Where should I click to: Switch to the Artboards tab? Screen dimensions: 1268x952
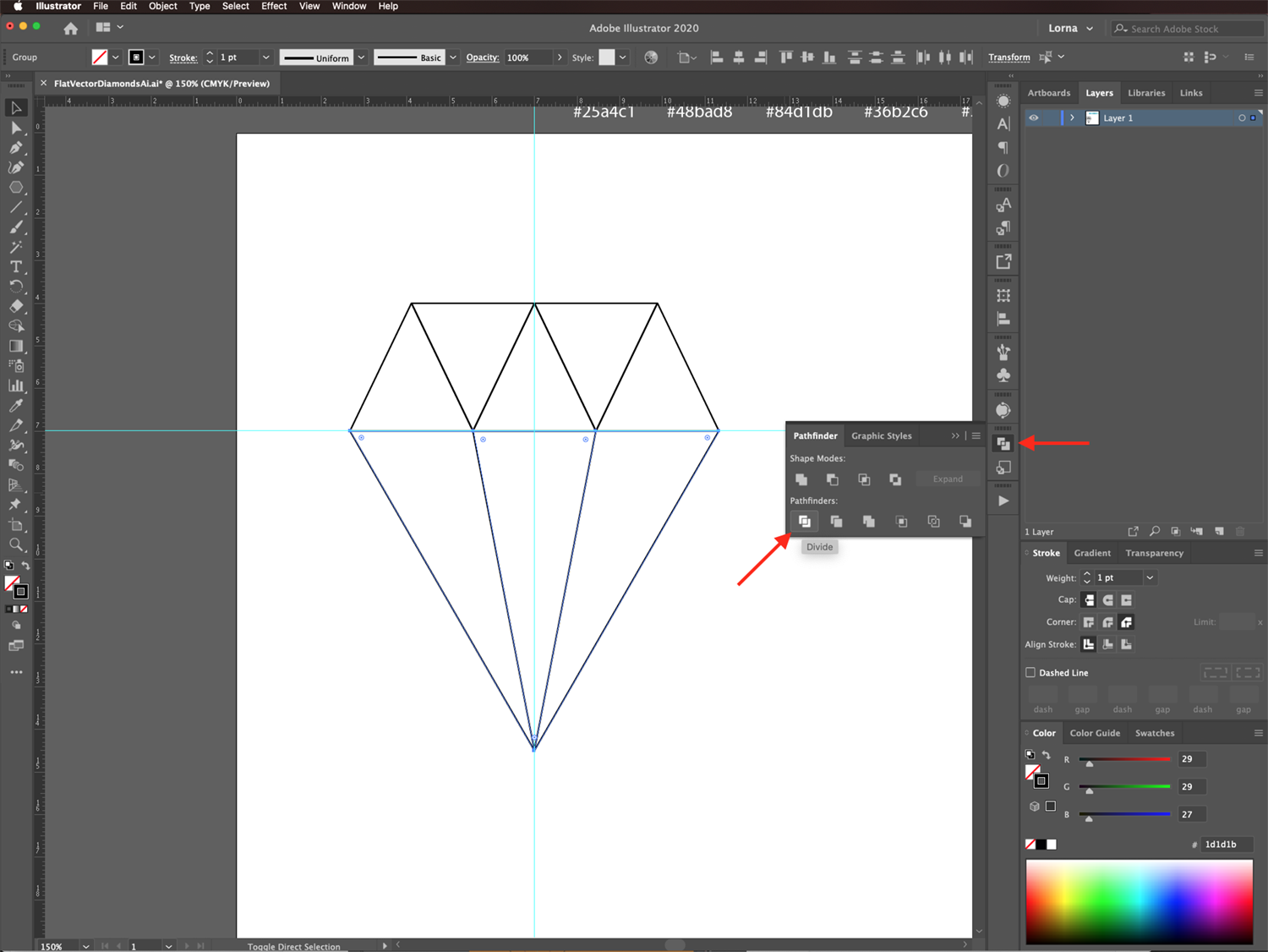pyautogui.click(x=1049, y=93)
